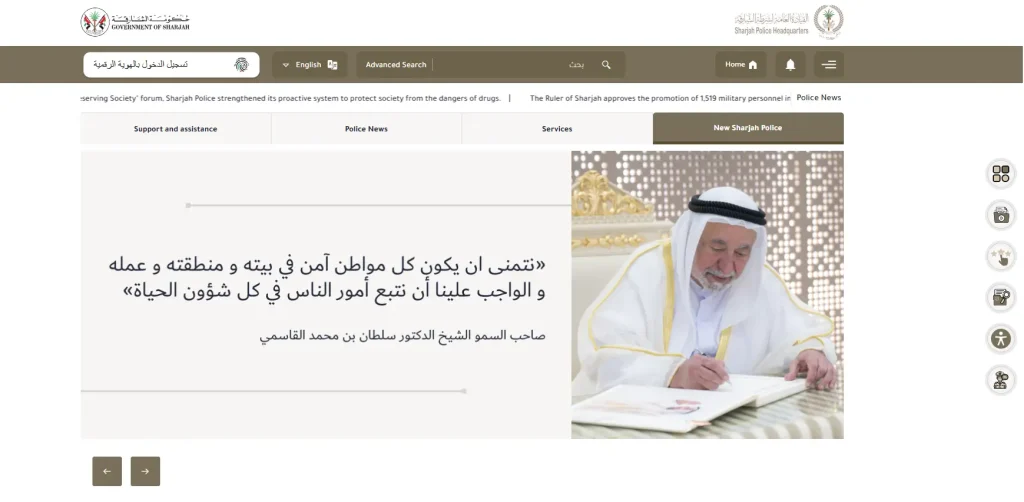
Task: Click the star rating hand icon
Action: pyautogui.click(x=1000, y=257)
